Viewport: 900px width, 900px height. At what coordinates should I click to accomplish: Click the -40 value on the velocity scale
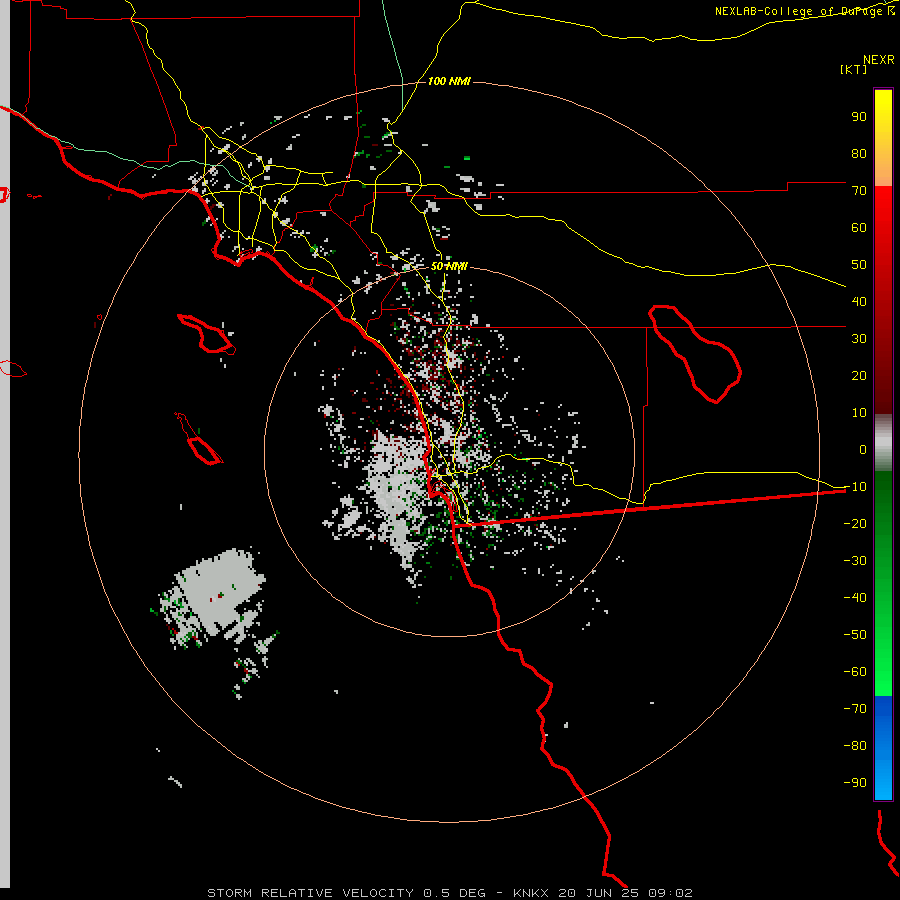coord(855,598)
